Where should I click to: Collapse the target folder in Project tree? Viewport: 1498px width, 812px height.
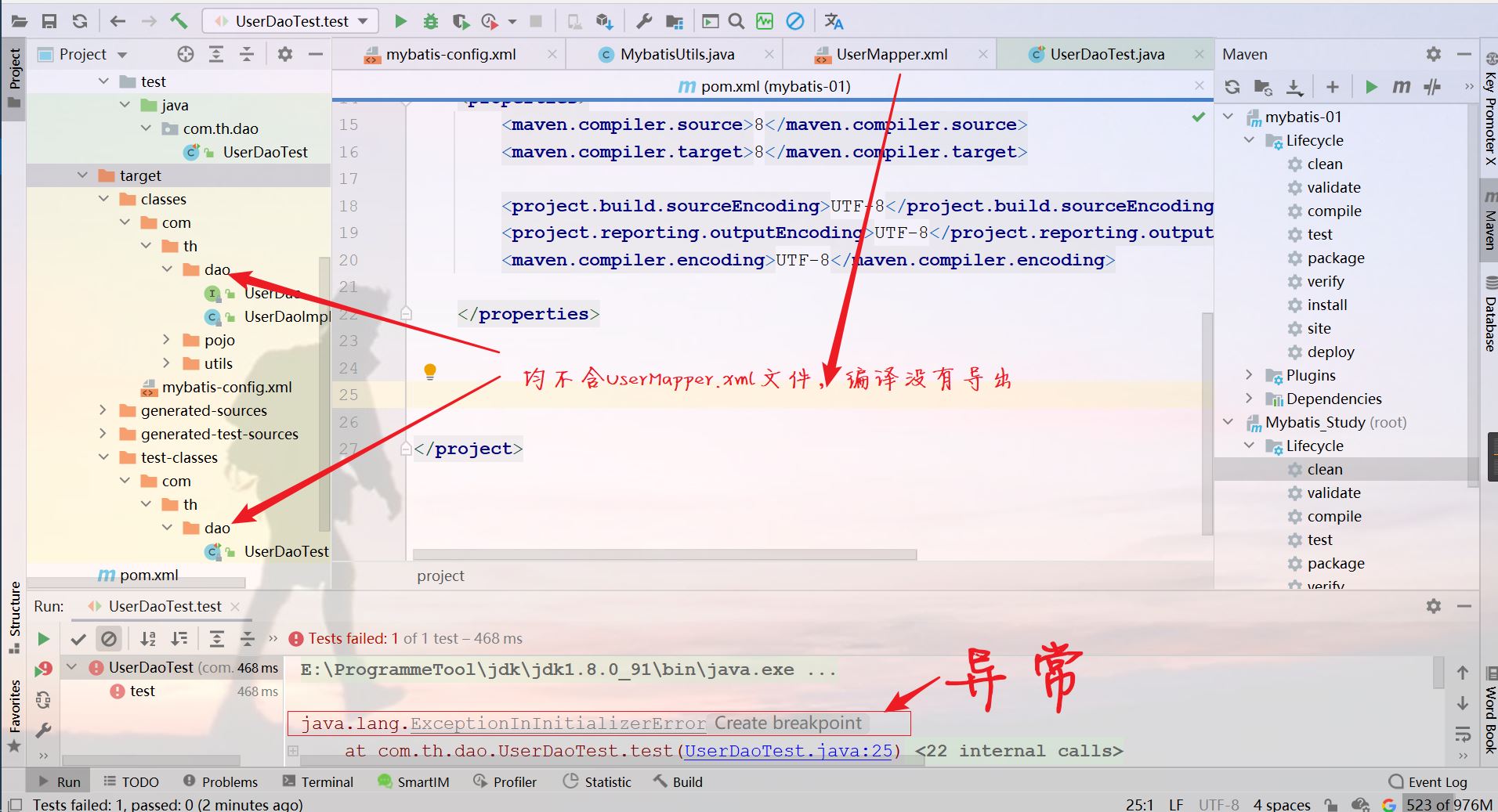(x=83, y=175)
